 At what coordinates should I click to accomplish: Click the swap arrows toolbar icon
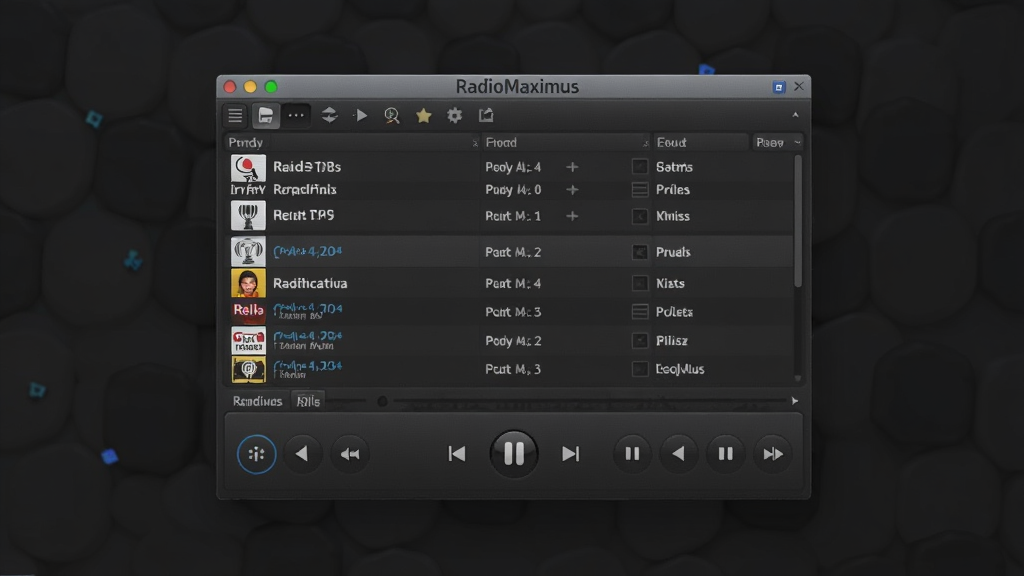(x=329, y=116)
